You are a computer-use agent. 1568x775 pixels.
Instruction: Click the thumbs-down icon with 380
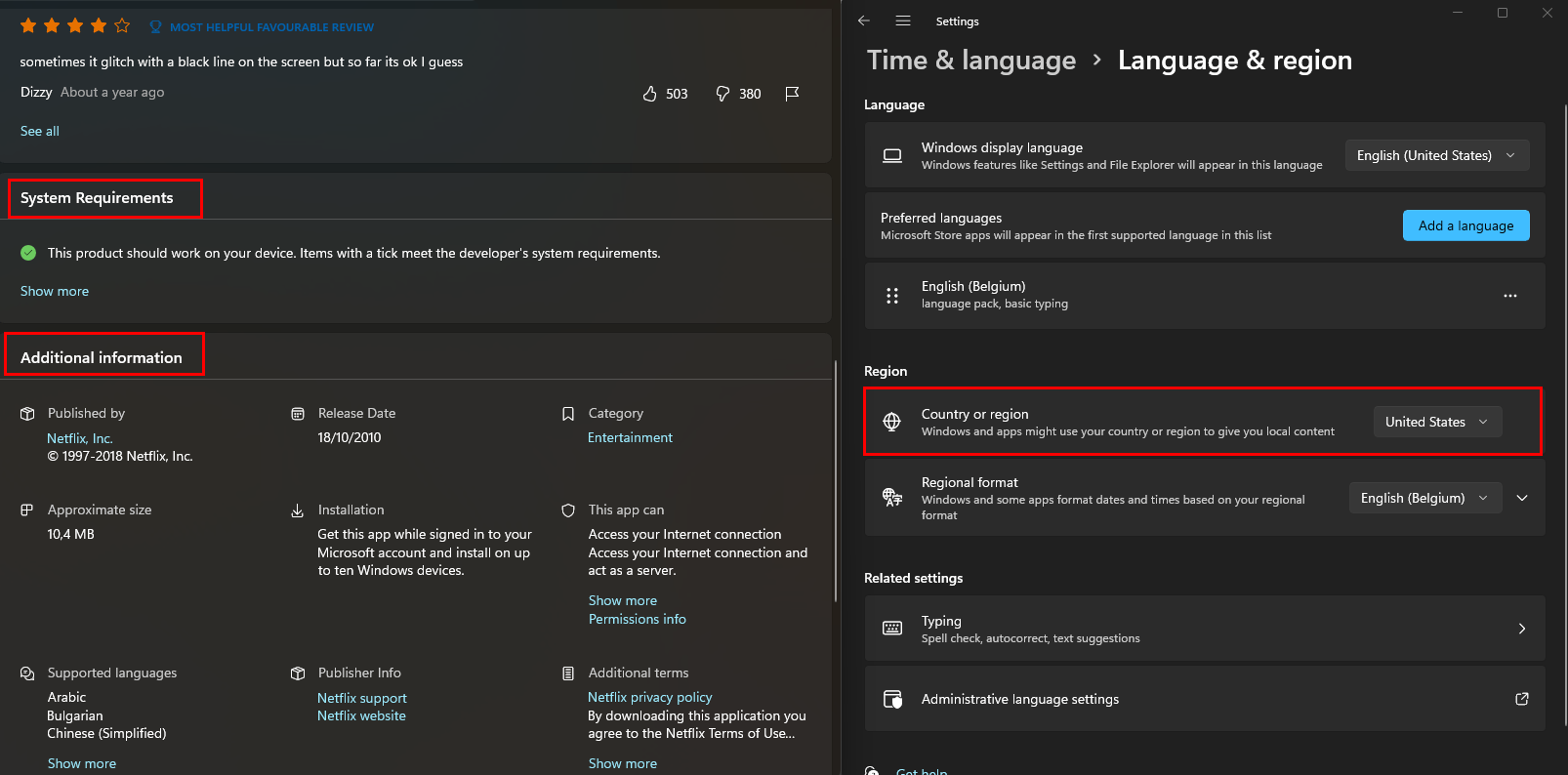pyautogui.click(x=722, y=94)
